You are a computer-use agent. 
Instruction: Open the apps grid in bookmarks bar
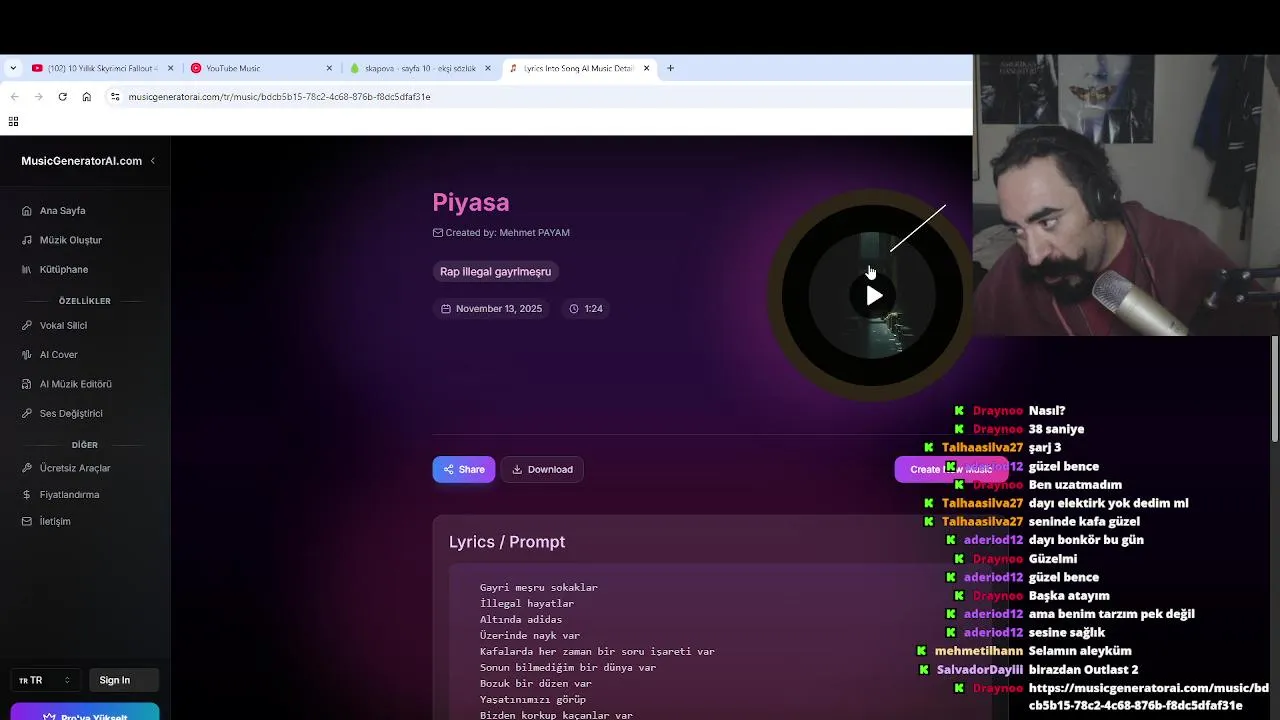pyautogui.click(x=13, y=122)
